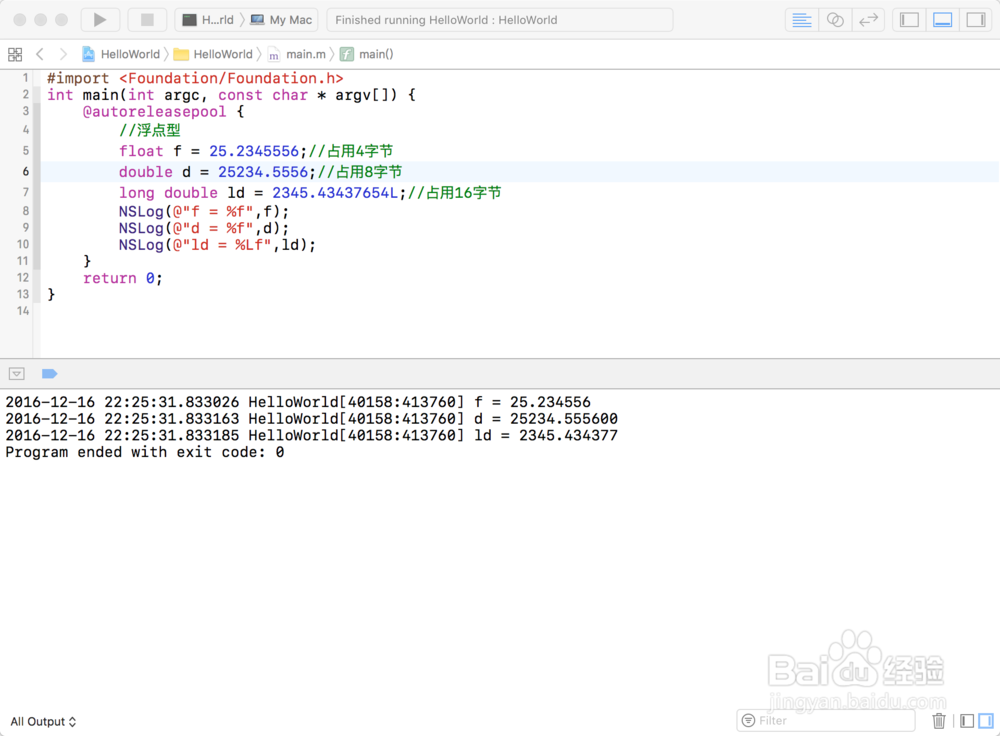Toggle the Utilities inspector panel
This screenshot has height=736, width=1000.
click(976, 20)
